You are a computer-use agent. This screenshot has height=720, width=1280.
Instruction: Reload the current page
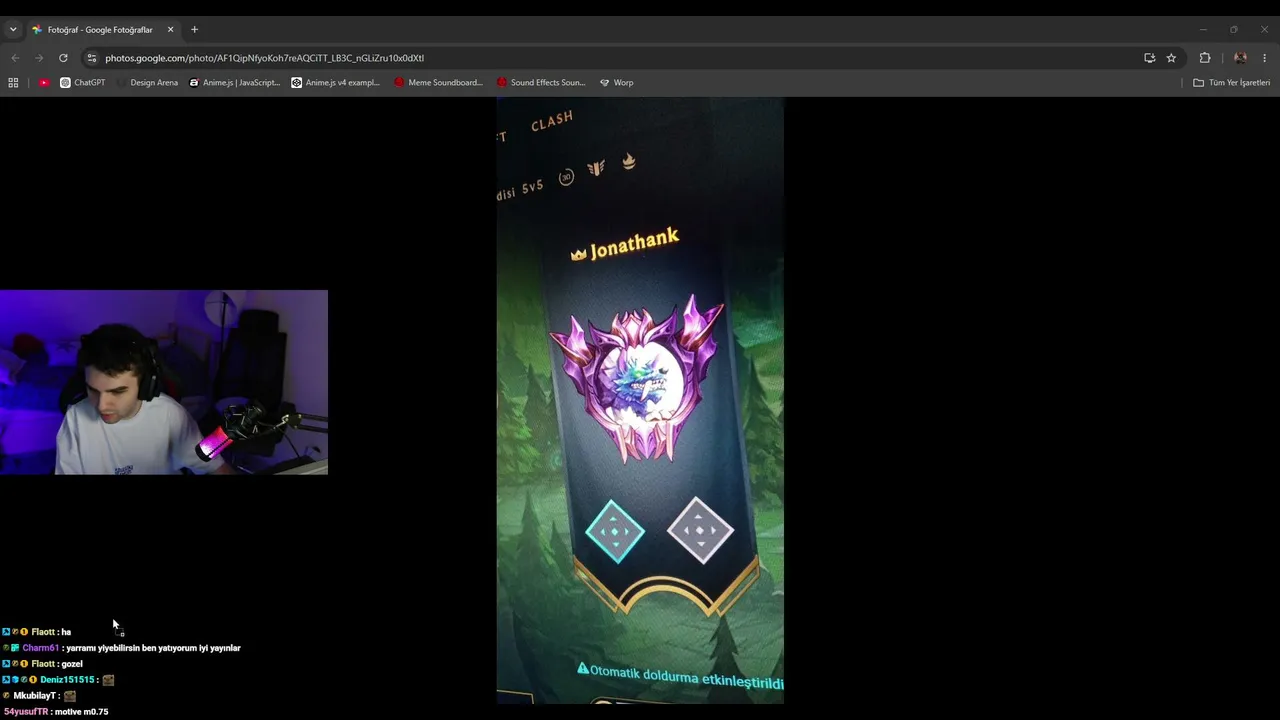coord(63,58)
